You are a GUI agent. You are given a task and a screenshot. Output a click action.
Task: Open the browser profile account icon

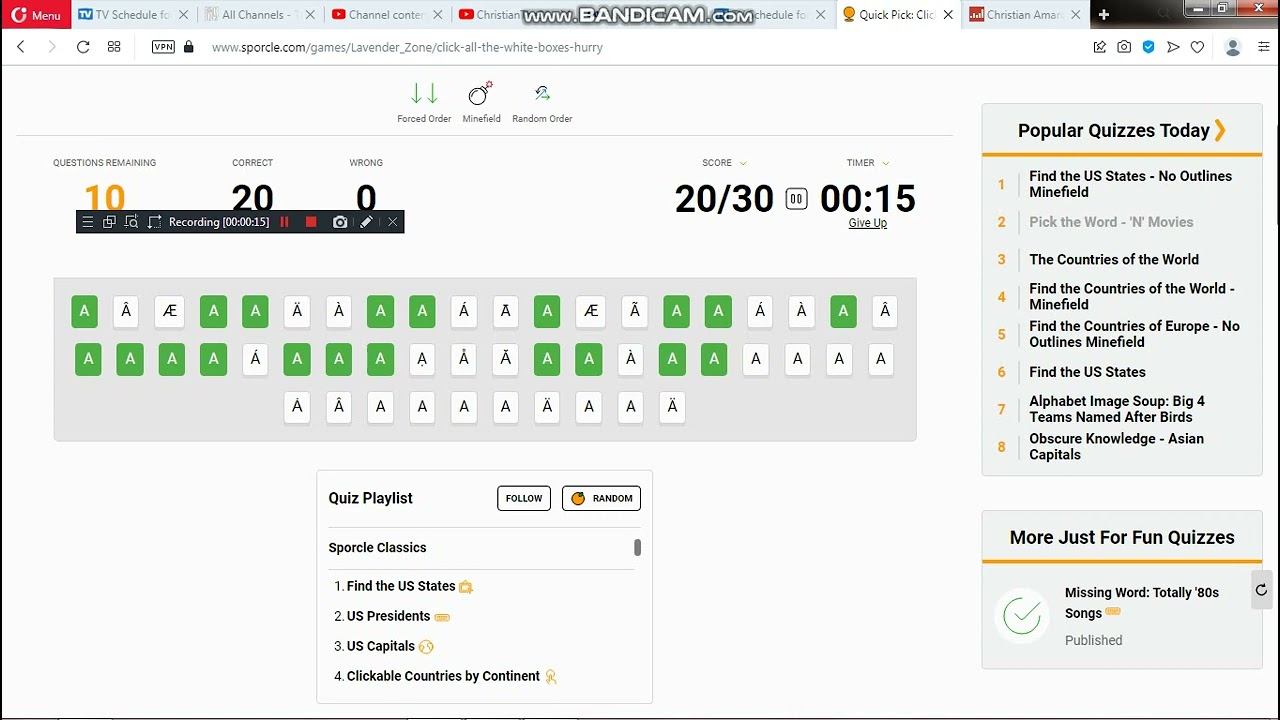tap(1233, 47)
